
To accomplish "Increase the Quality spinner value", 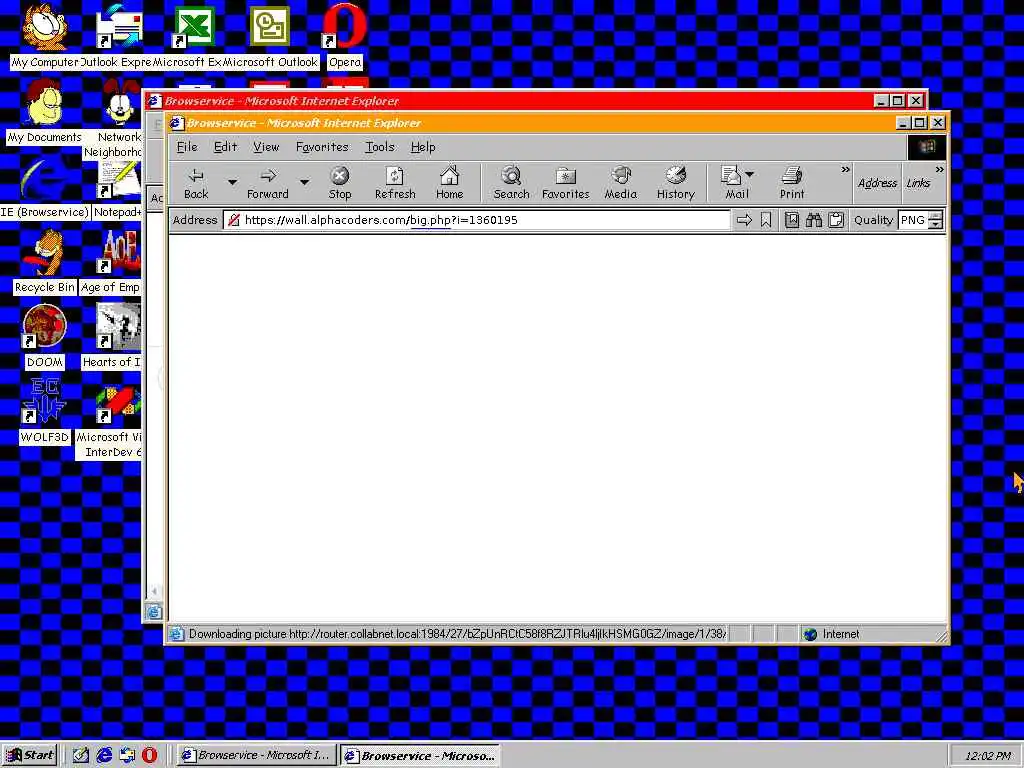I will 936,216.
